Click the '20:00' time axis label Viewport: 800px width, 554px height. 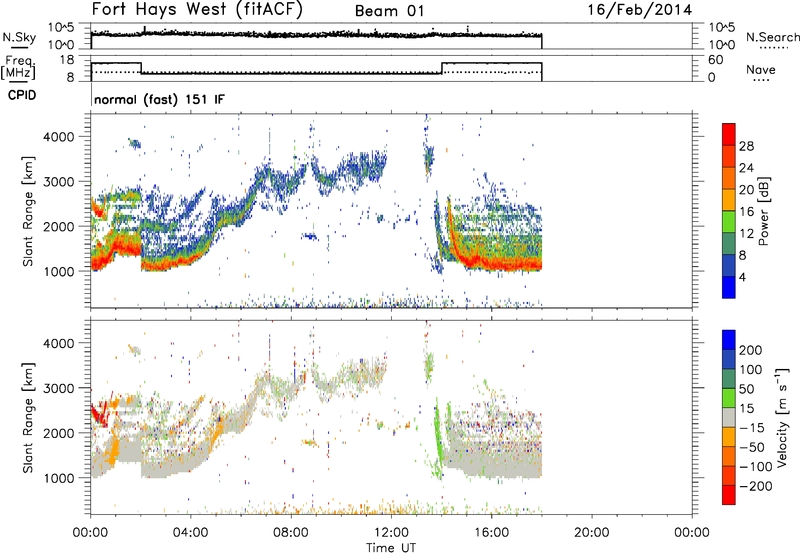coord(591,533)
